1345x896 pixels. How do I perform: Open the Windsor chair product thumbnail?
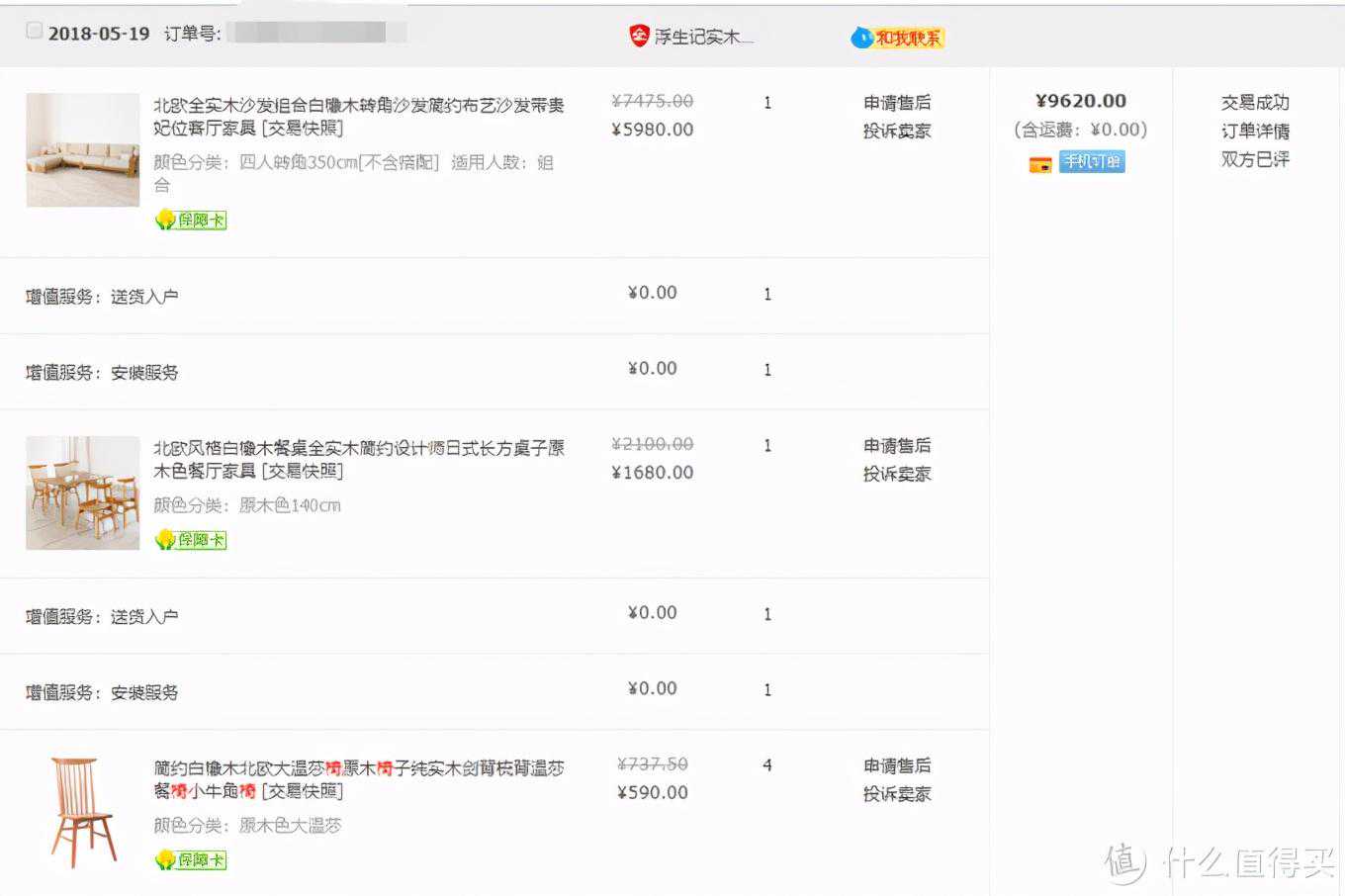[83, 812]
